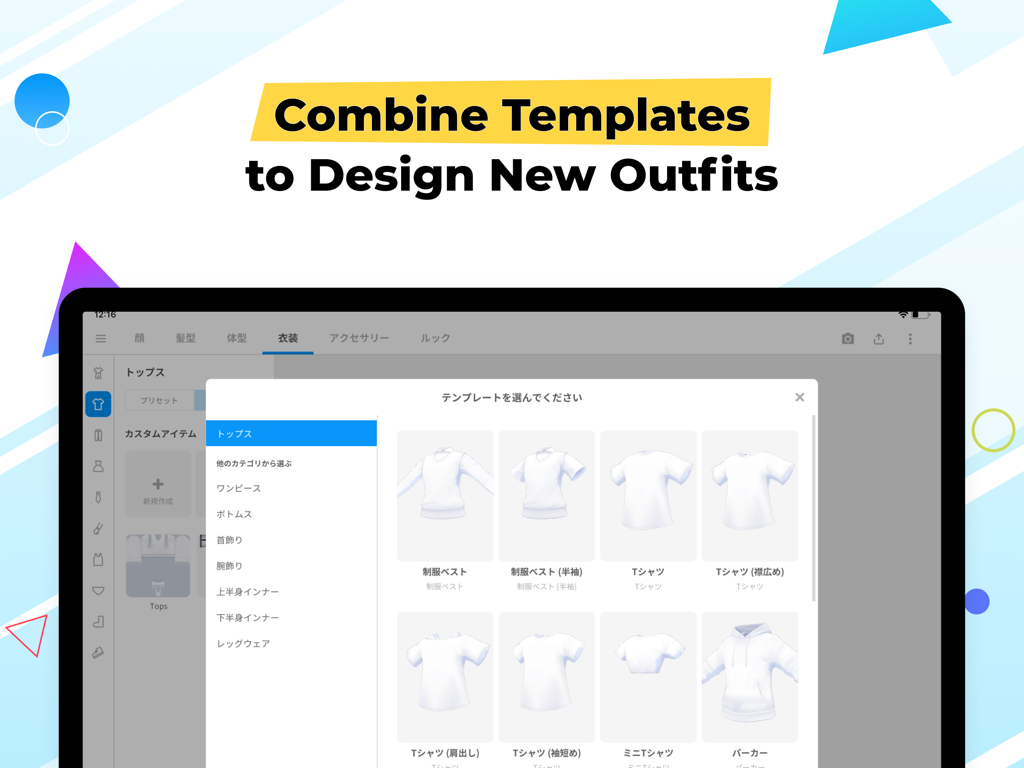Open the three-dot overflow menu icon
This screenshot has width=1024, height=768.
pyautogui.click(x=911, y=338)
